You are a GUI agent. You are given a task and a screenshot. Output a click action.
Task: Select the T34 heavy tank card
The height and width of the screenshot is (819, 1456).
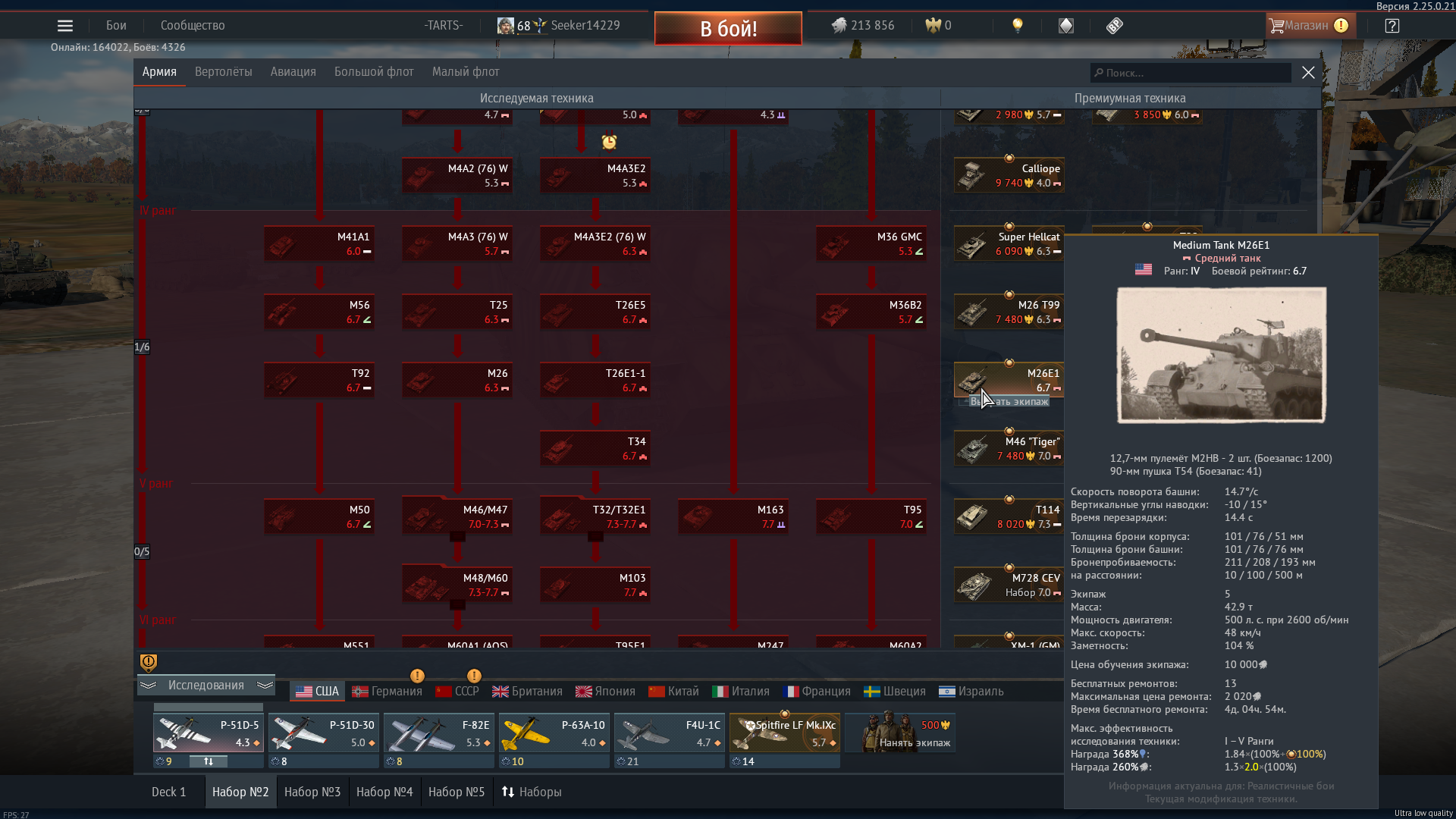tap(595, 448)
